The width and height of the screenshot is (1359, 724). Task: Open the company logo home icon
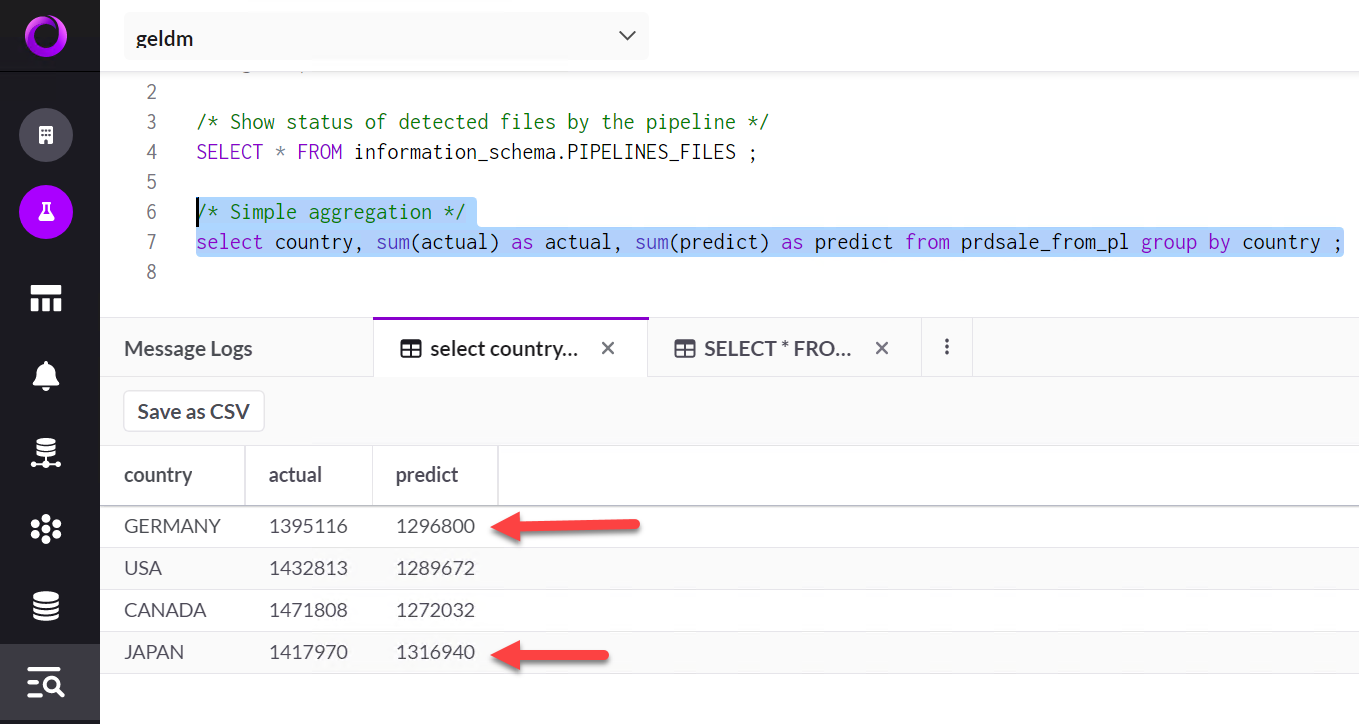pos(45,35)
